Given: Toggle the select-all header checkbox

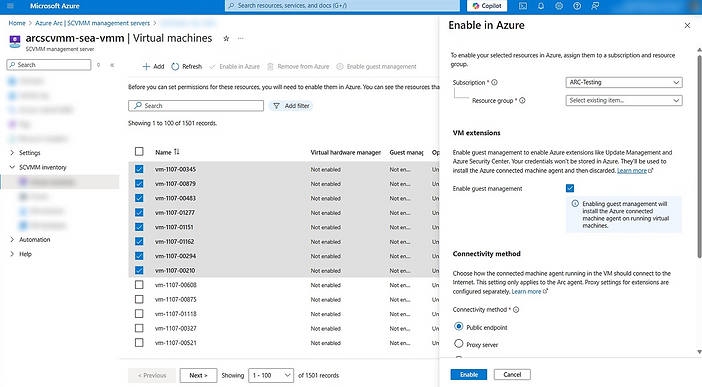Looking at the screenshot, I should 139,151.
